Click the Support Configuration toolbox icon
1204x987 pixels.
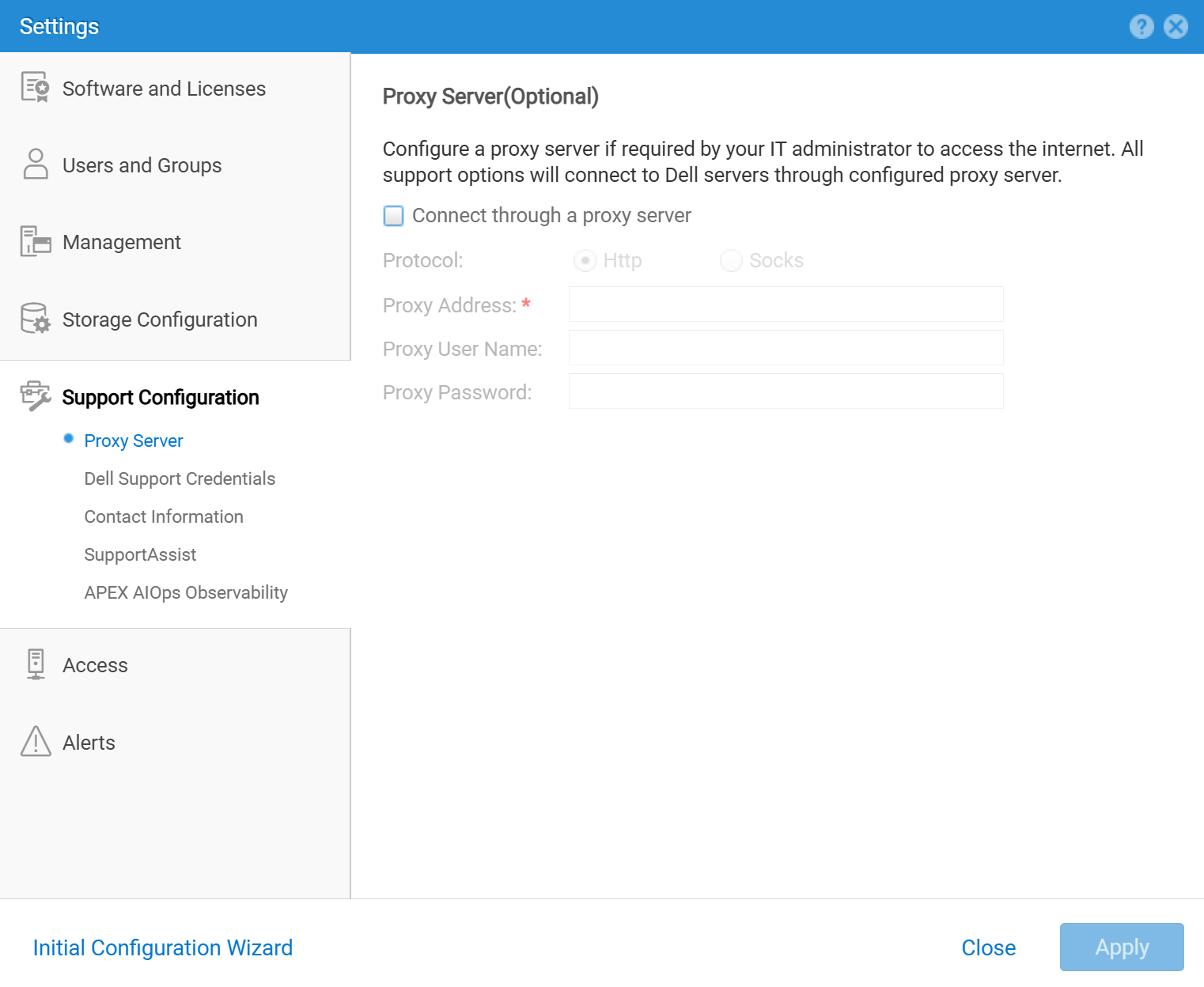pos(36,395)
